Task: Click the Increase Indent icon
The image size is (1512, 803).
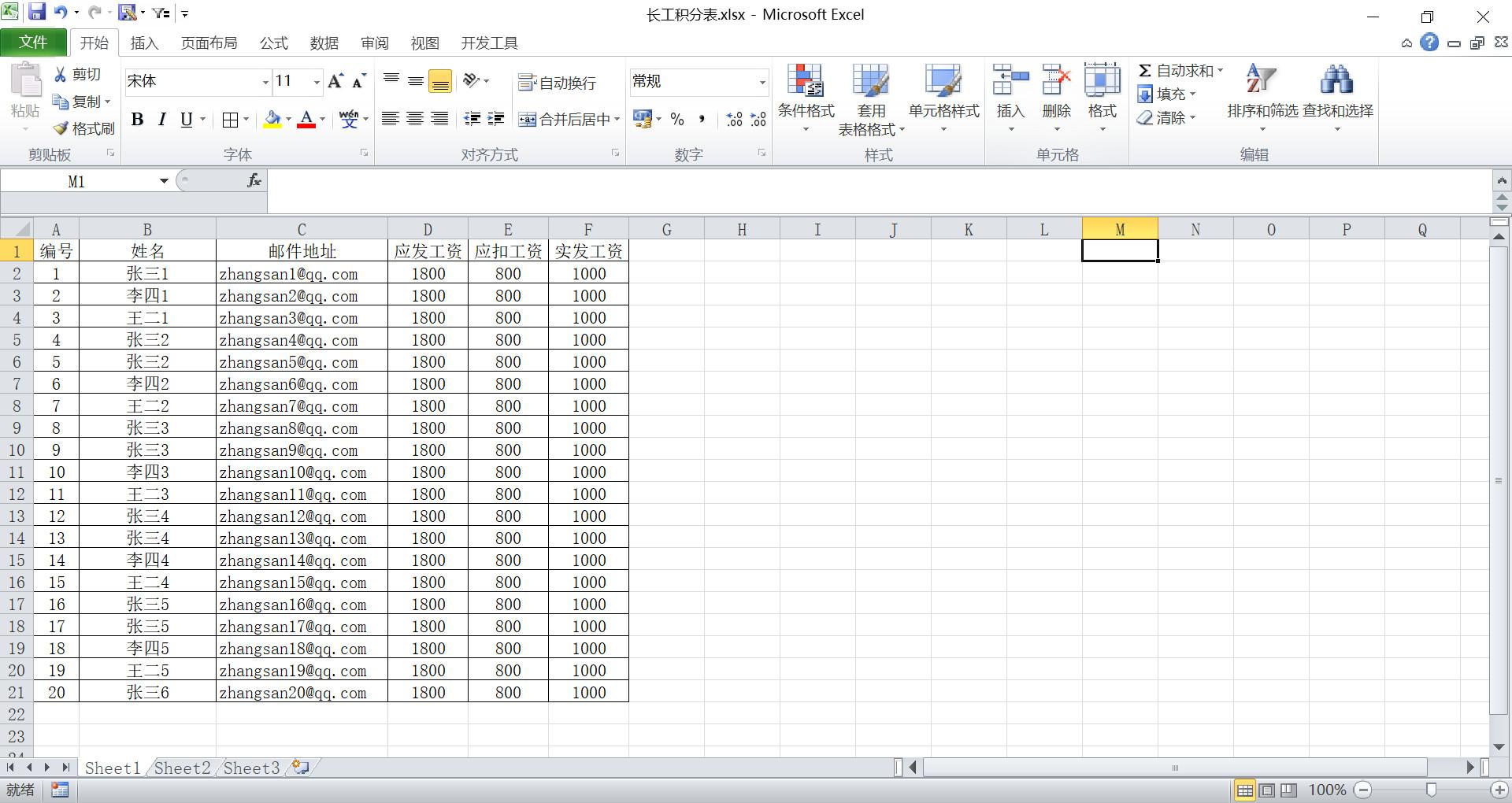Action: 496,119
